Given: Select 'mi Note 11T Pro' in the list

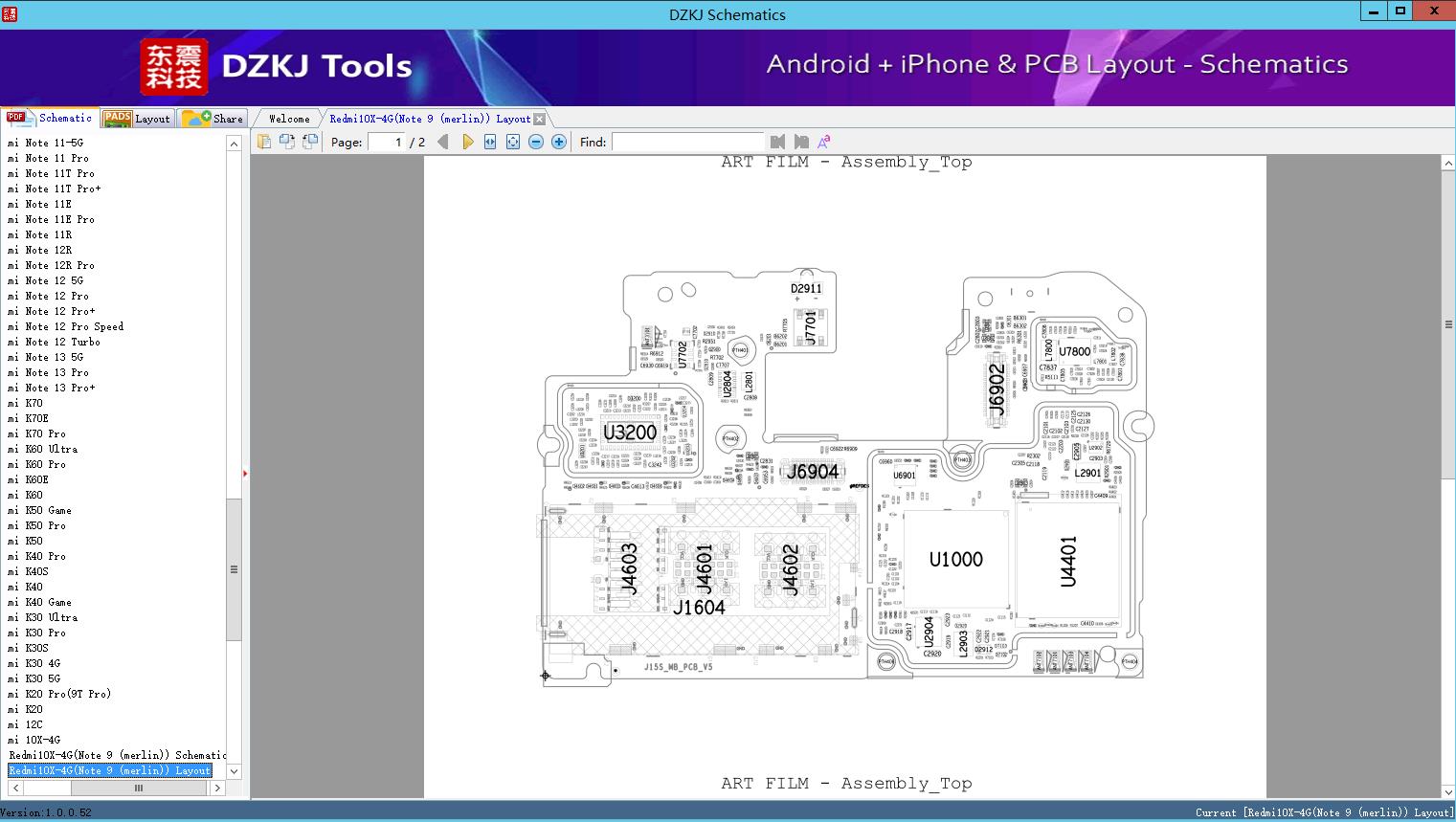Looking at the screenshot, I should pyautogui.click(x=51, y=173).
